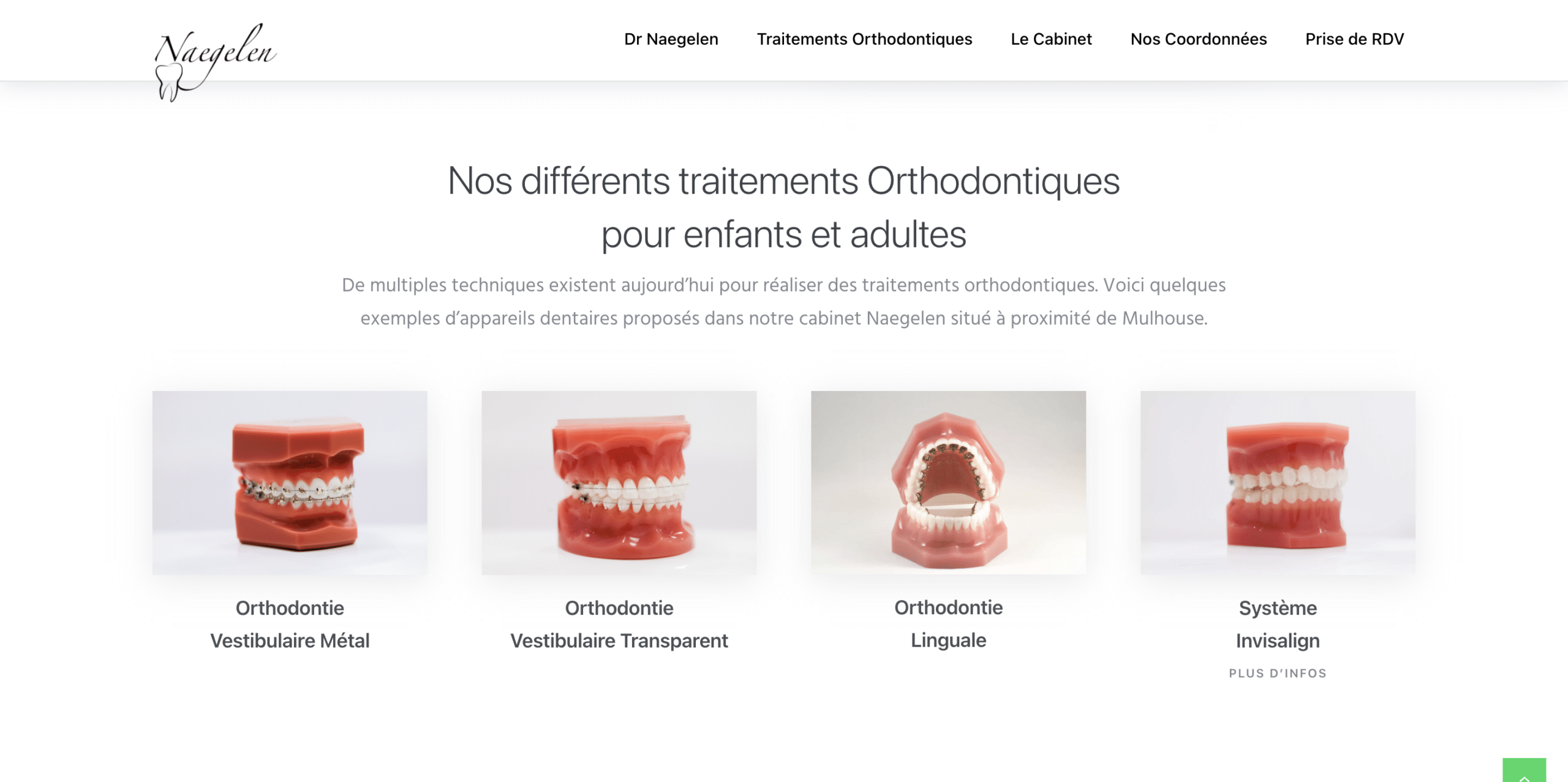Open the Système Invisalign title
The height and width of the screenshot is (782, 1568).
tap(1278, 624)
